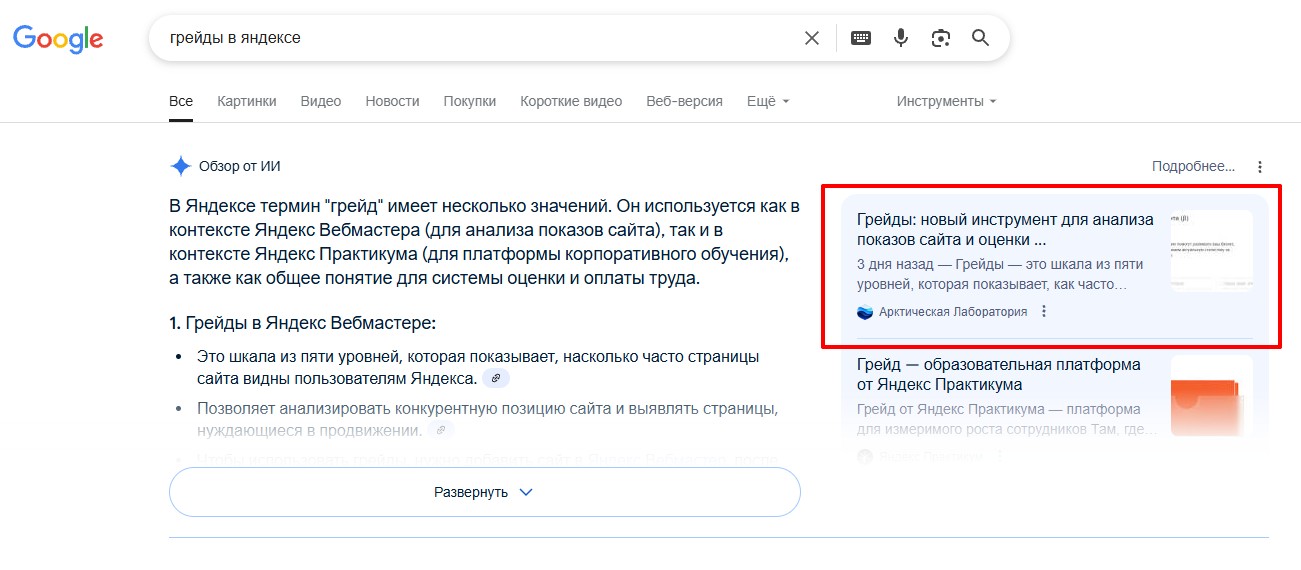Select paragraph 'В Яндексе термин "грейд" имеет'

[485, 243]
